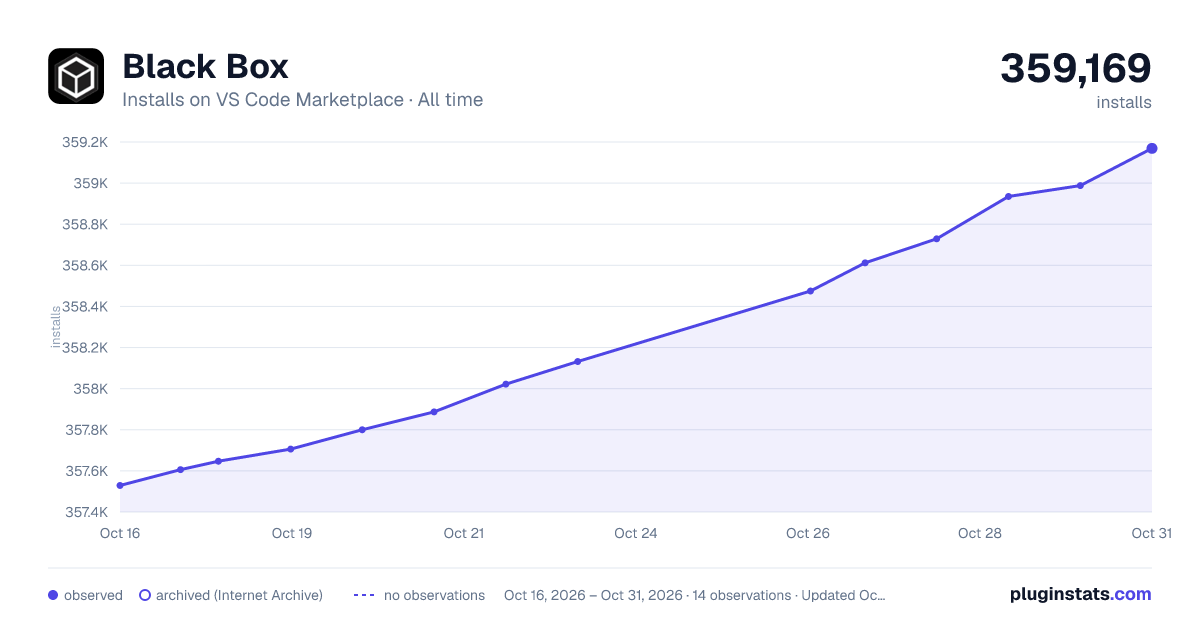This screenshot has width=1200, height=630.
Task: Click the 358.8K y-axis label
Action: tap(85, 224)
